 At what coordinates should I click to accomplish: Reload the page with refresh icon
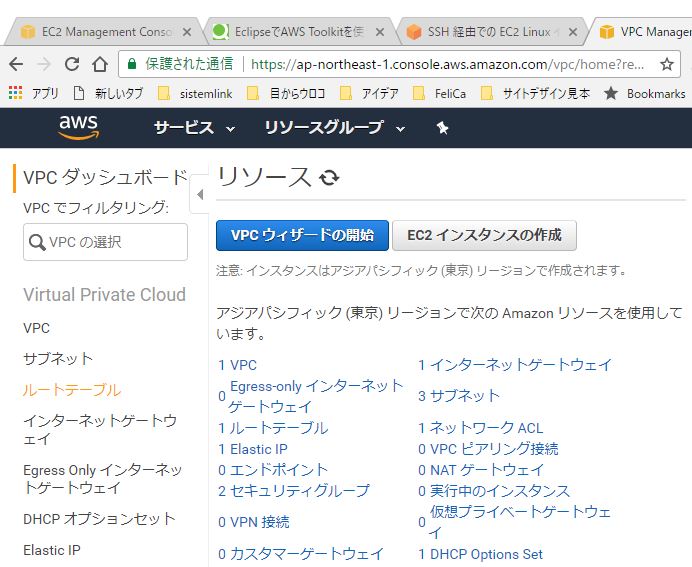tap(72, 64)
